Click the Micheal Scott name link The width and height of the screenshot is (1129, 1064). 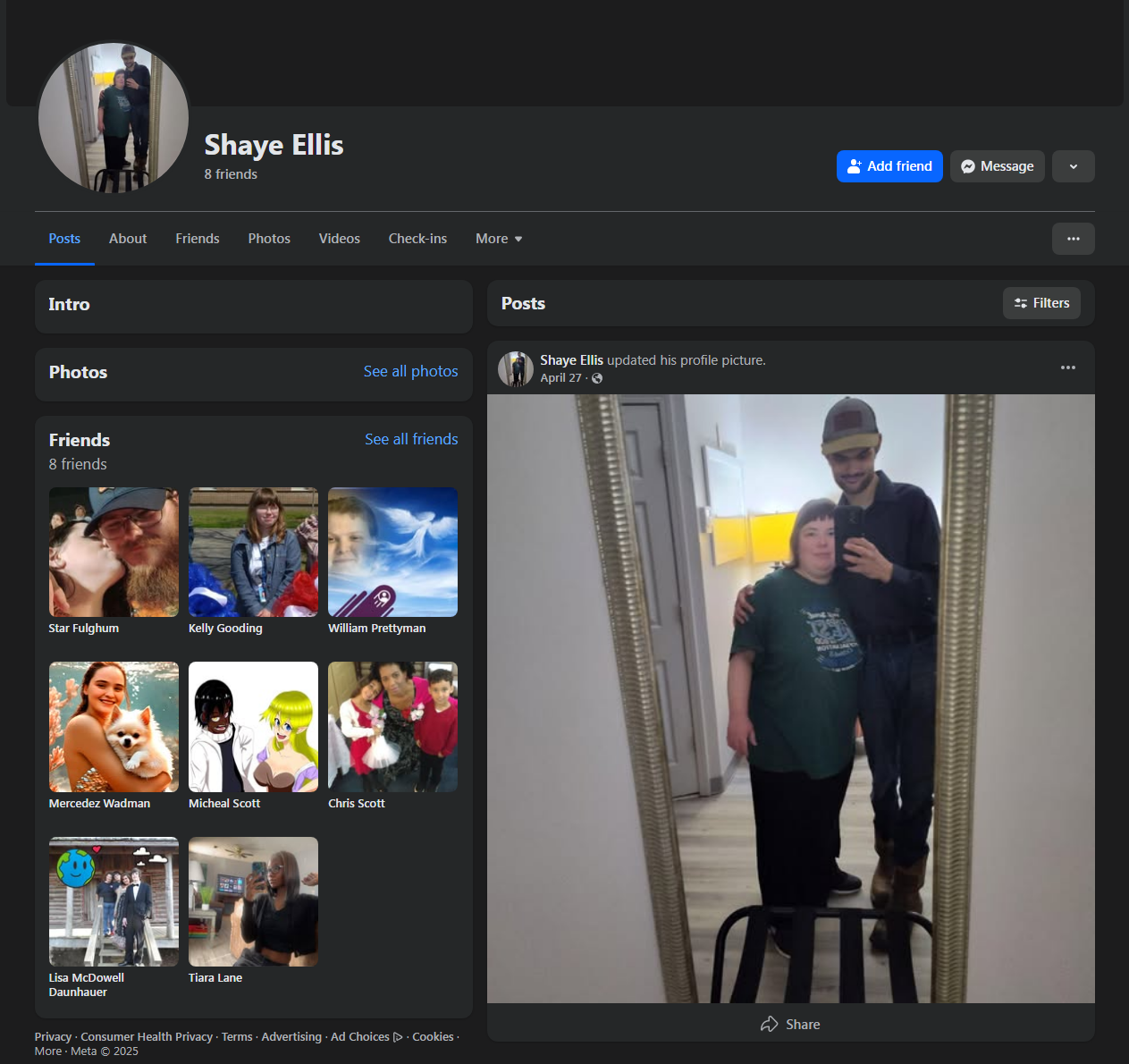pos(224,804)
